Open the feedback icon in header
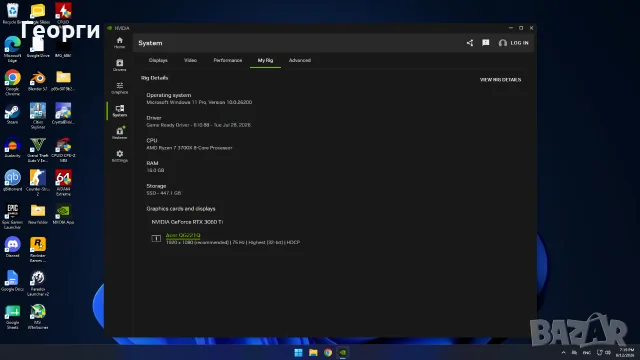Image resolution: width=640 pixels, height=360 pixels. click(x=485, y=43)
